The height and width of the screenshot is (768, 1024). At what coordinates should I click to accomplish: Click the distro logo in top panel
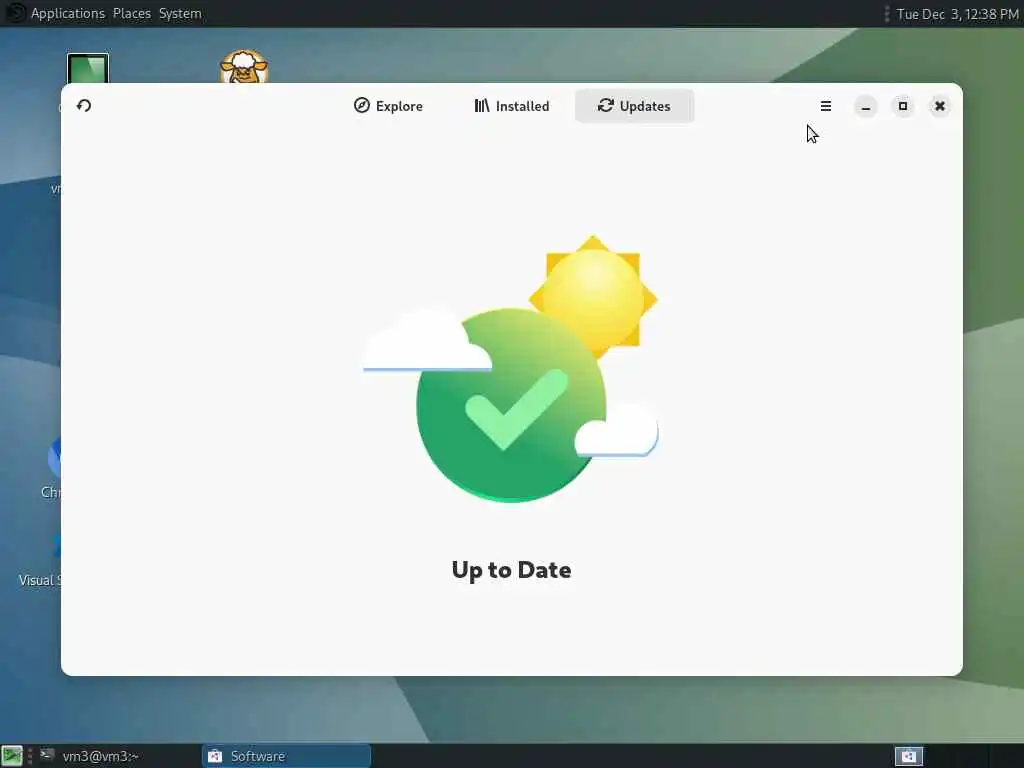pos(14,13)
